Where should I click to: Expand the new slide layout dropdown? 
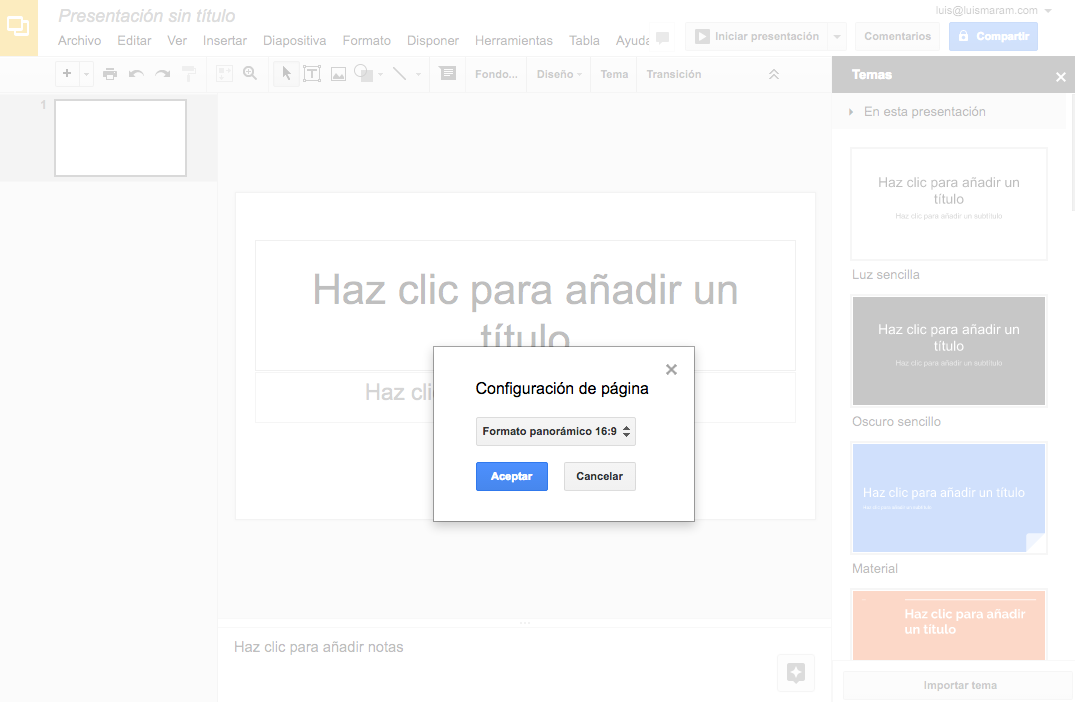pyautogui.click(x=86, y=73)
